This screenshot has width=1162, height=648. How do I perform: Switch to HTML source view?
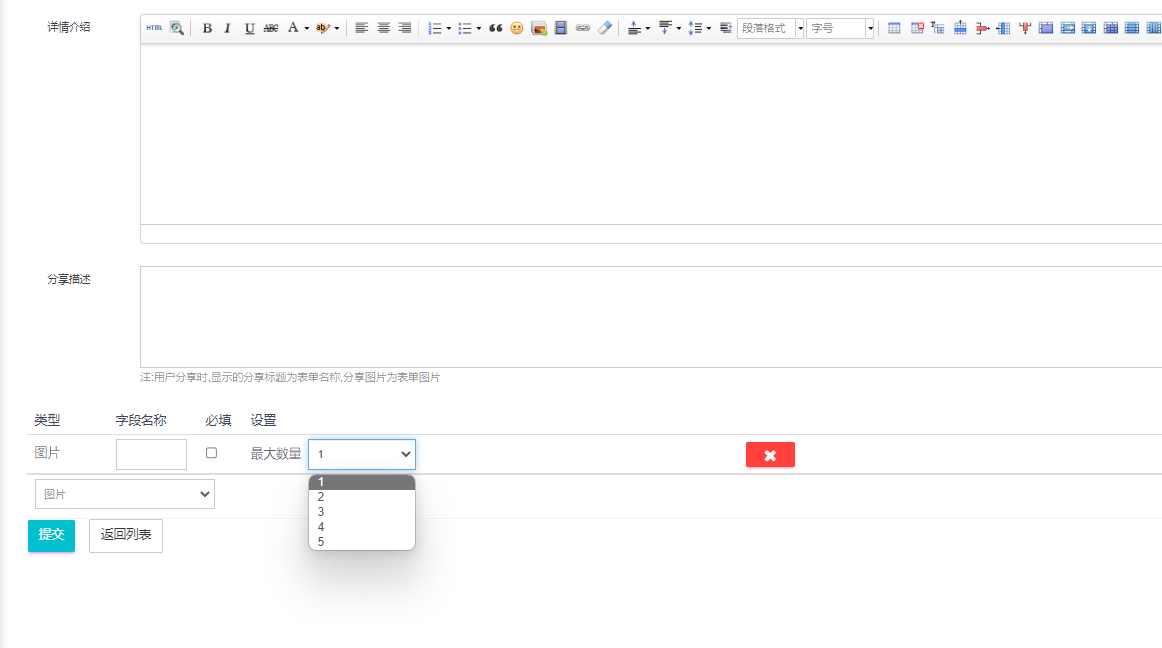(154, 28)
